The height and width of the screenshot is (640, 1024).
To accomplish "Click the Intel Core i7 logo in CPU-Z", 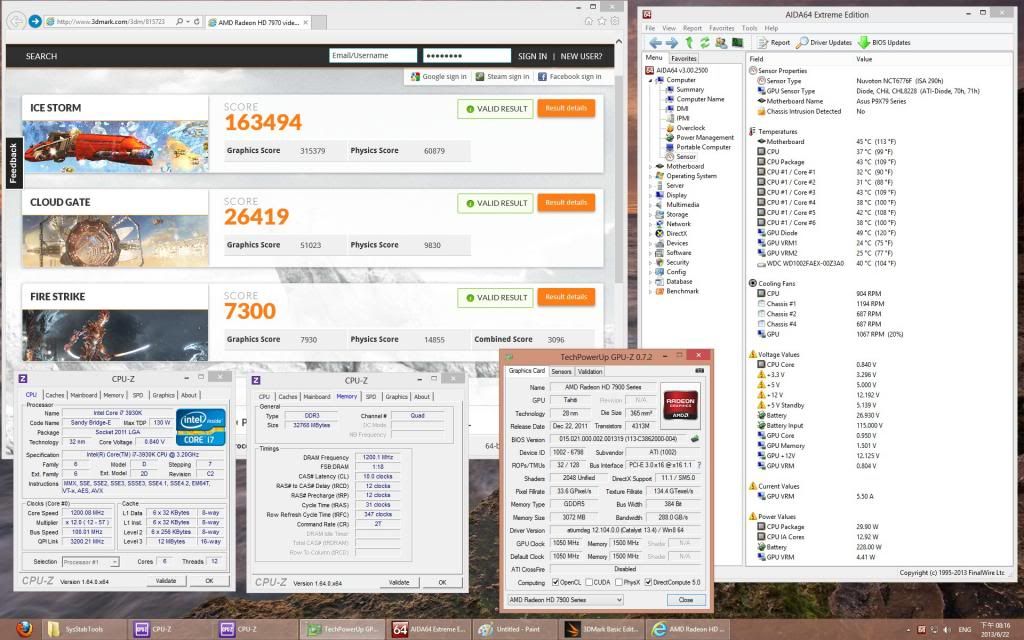I will 201,426.
